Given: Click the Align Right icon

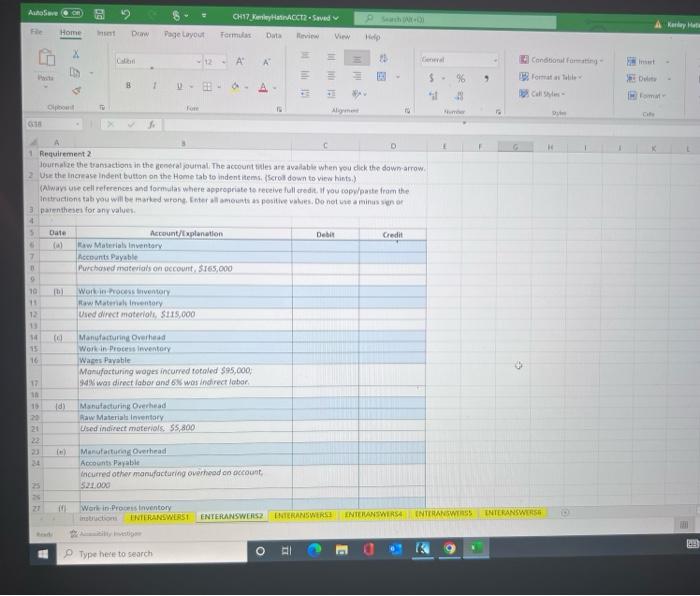Looking at the screenshot, I should [357, 76].
